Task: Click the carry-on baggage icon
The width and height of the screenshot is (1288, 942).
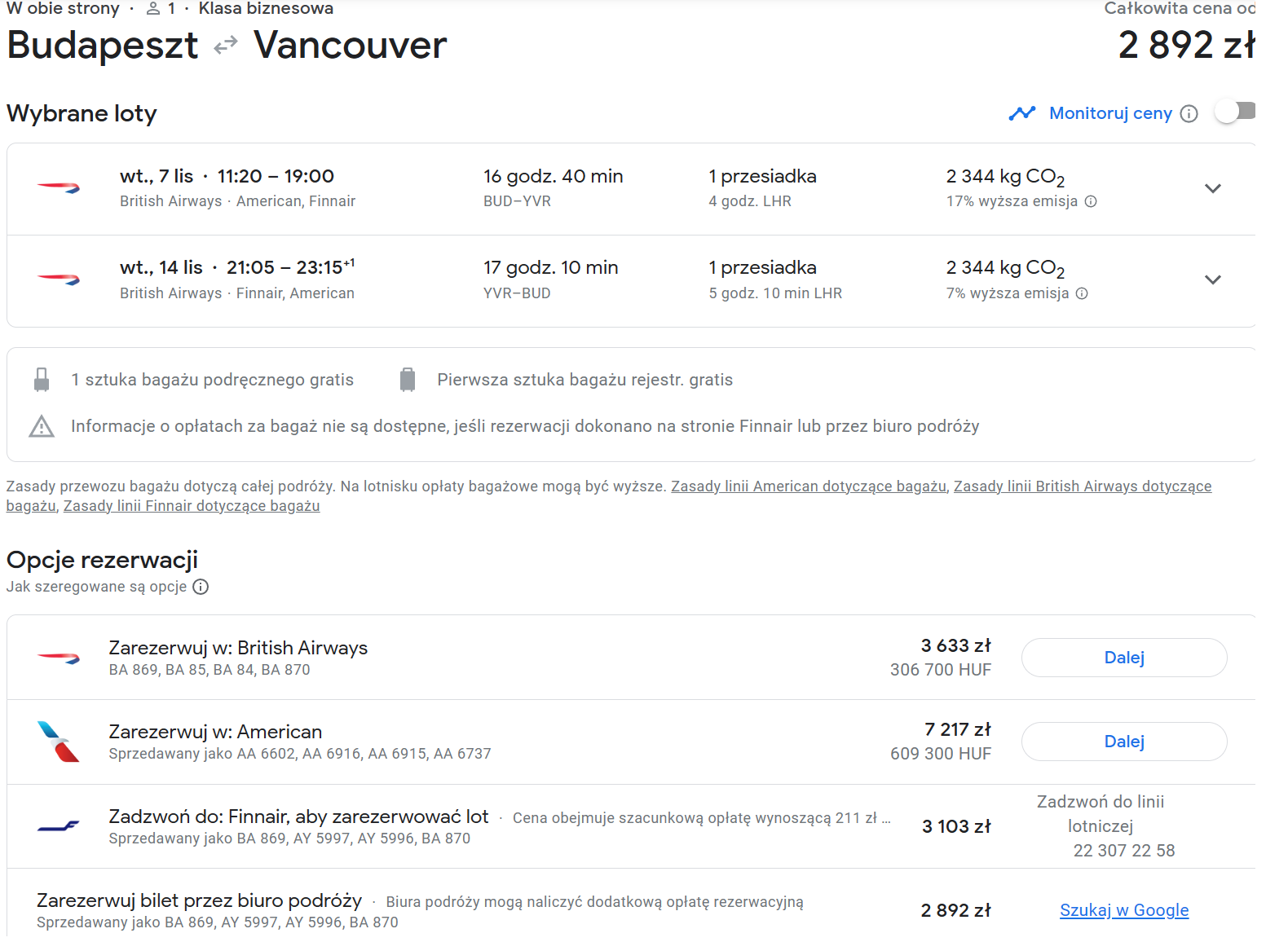Action: (42, 380)
